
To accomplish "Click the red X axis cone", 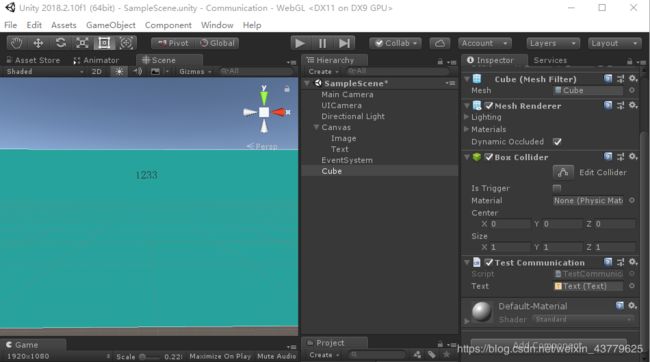I will pyautogui.click(x=279, y=112).
